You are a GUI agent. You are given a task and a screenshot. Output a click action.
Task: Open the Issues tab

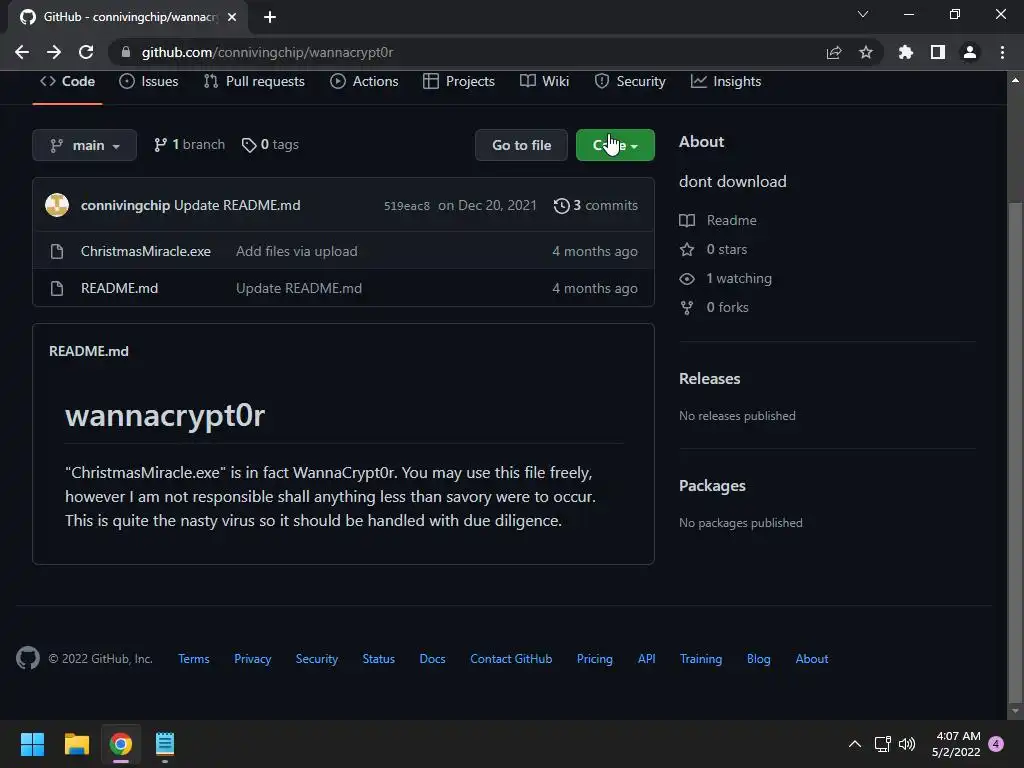[x=149, y=81]
